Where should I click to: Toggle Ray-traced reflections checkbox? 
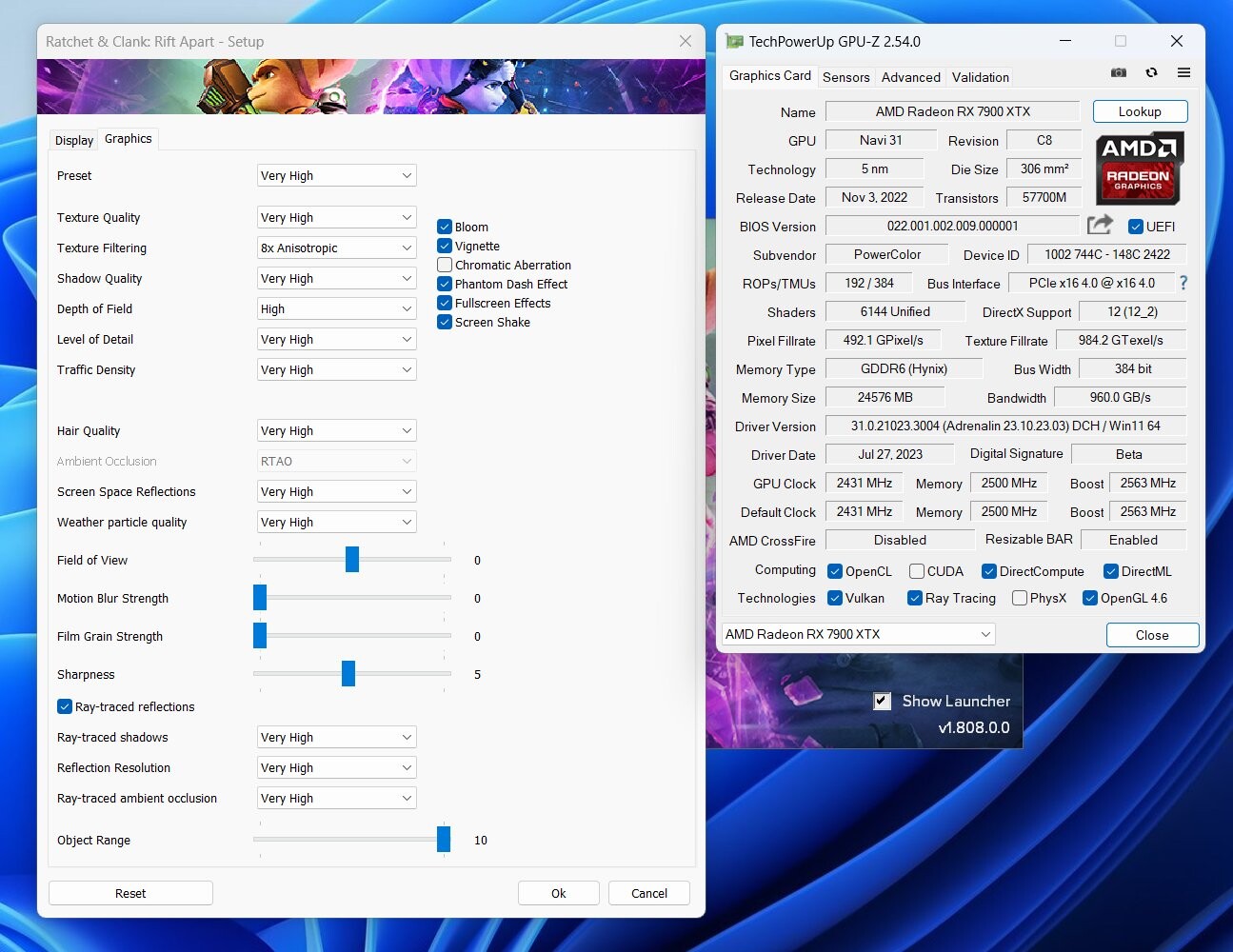(65, 706)
